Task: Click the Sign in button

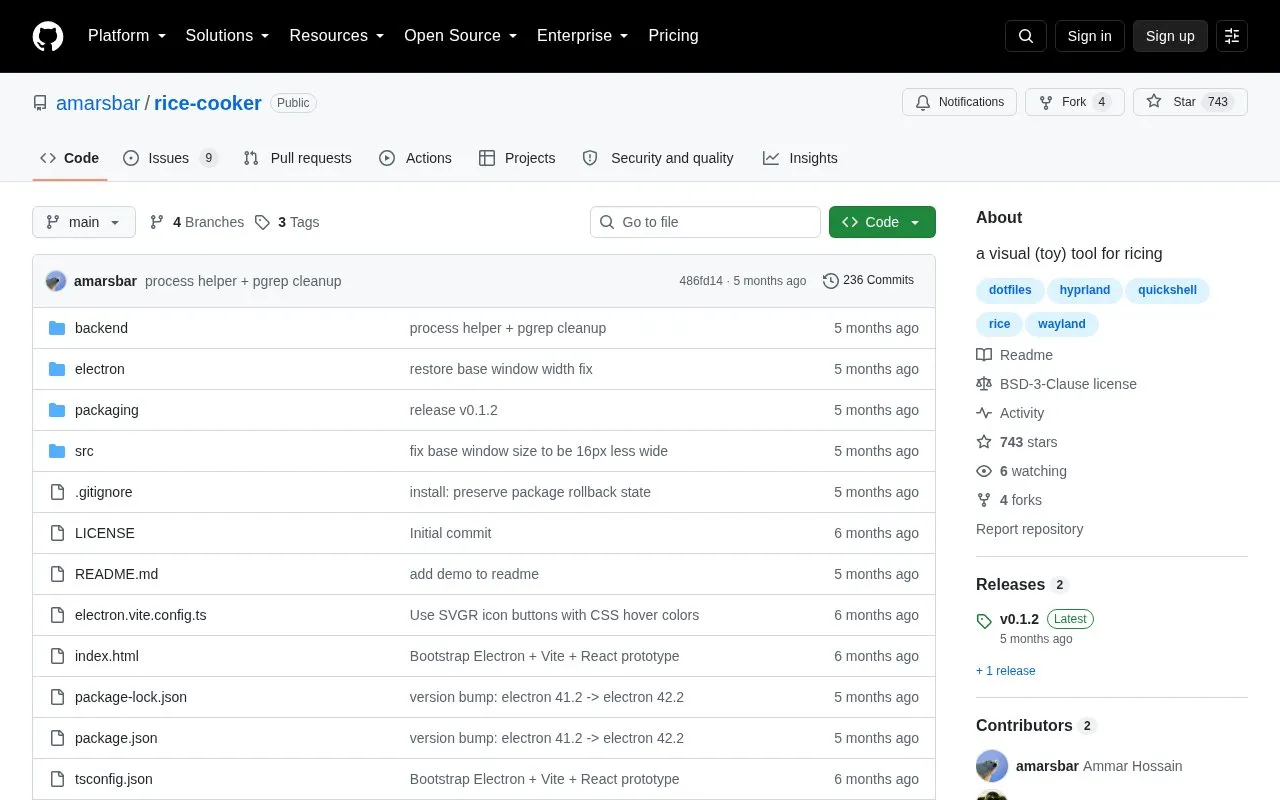Action: [1090, 36]
